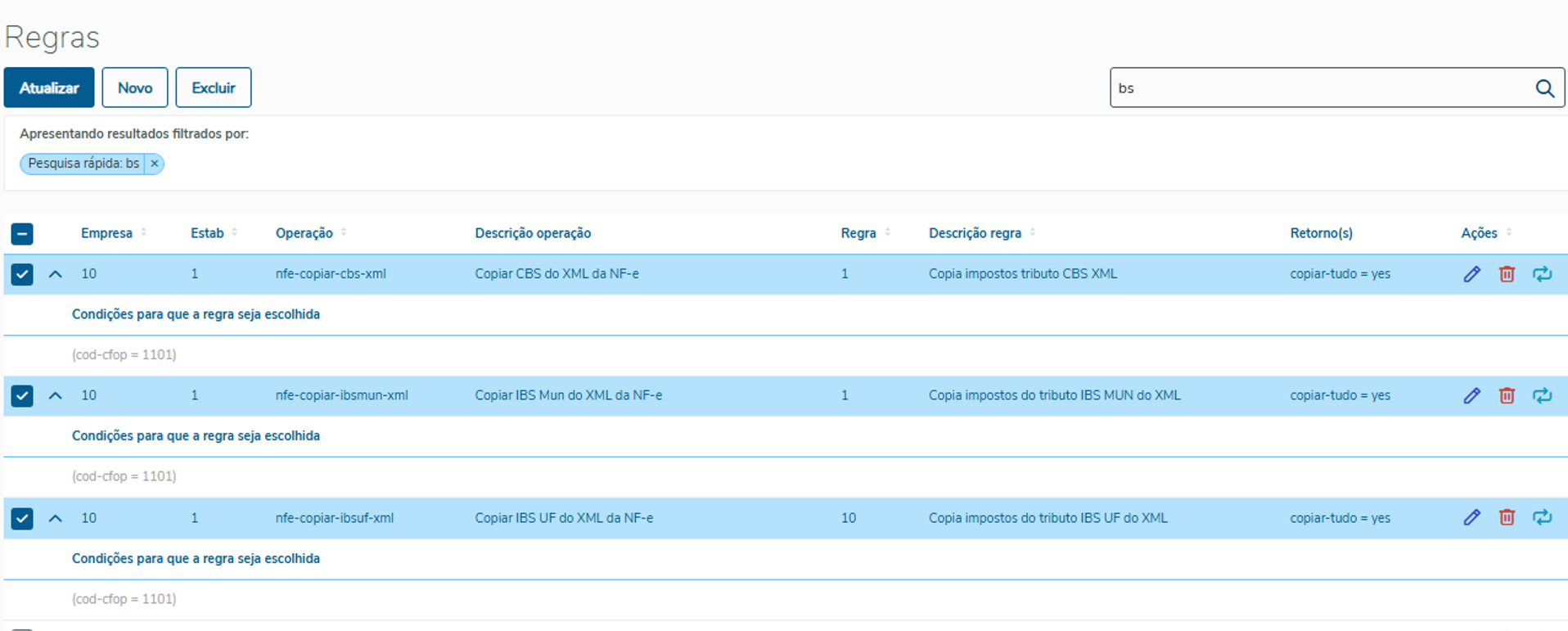Viewport: 1568px width, 631px height.
Task: Click the edit pencil for nfe-copiar-cbs-xml rule
Action: 1471,274
